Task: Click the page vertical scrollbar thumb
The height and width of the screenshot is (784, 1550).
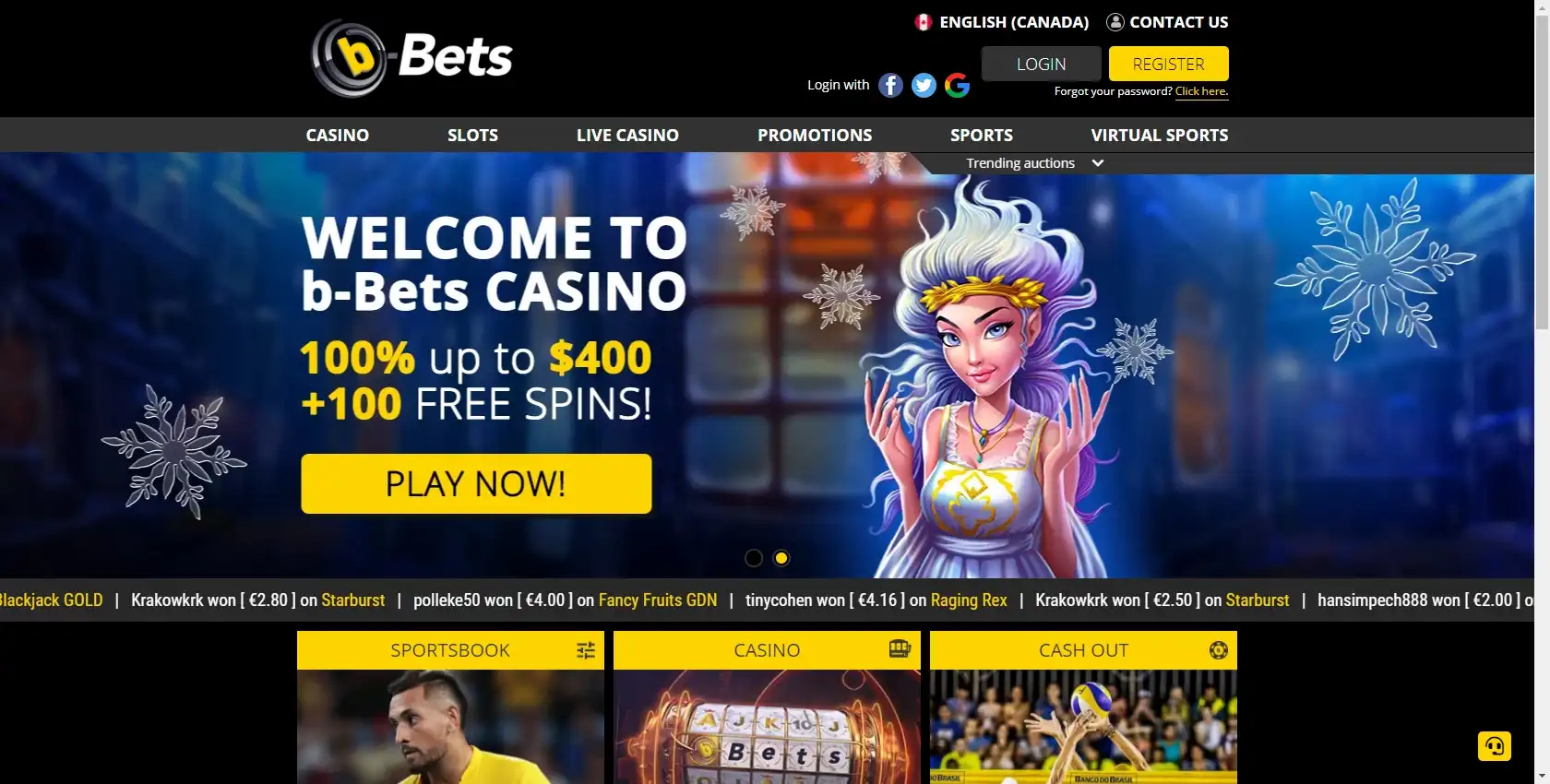Action: tap(1542, 166)
